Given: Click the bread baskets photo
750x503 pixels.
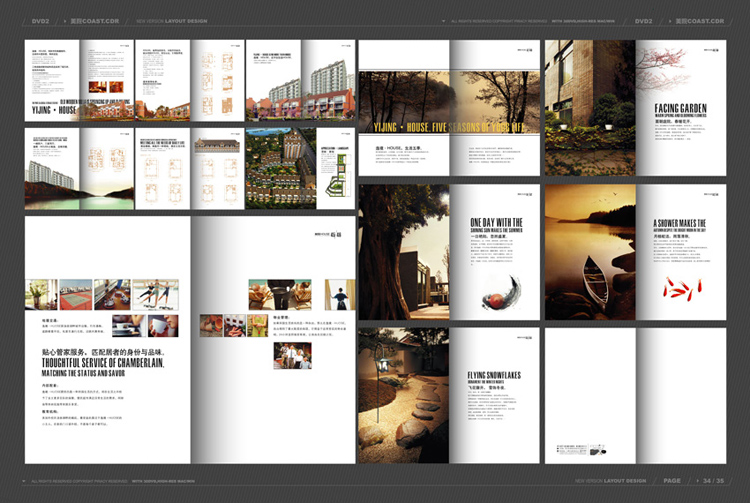Looking at the screenshot, I should pyautogui.click(x=280, y=295).
